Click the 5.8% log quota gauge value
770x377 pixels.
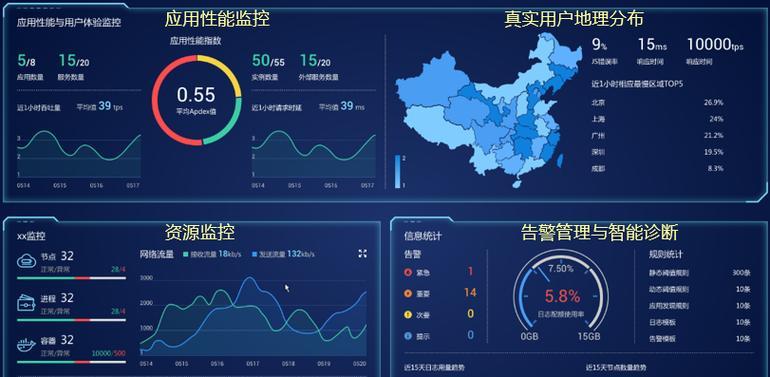click(x=562, y=296)
